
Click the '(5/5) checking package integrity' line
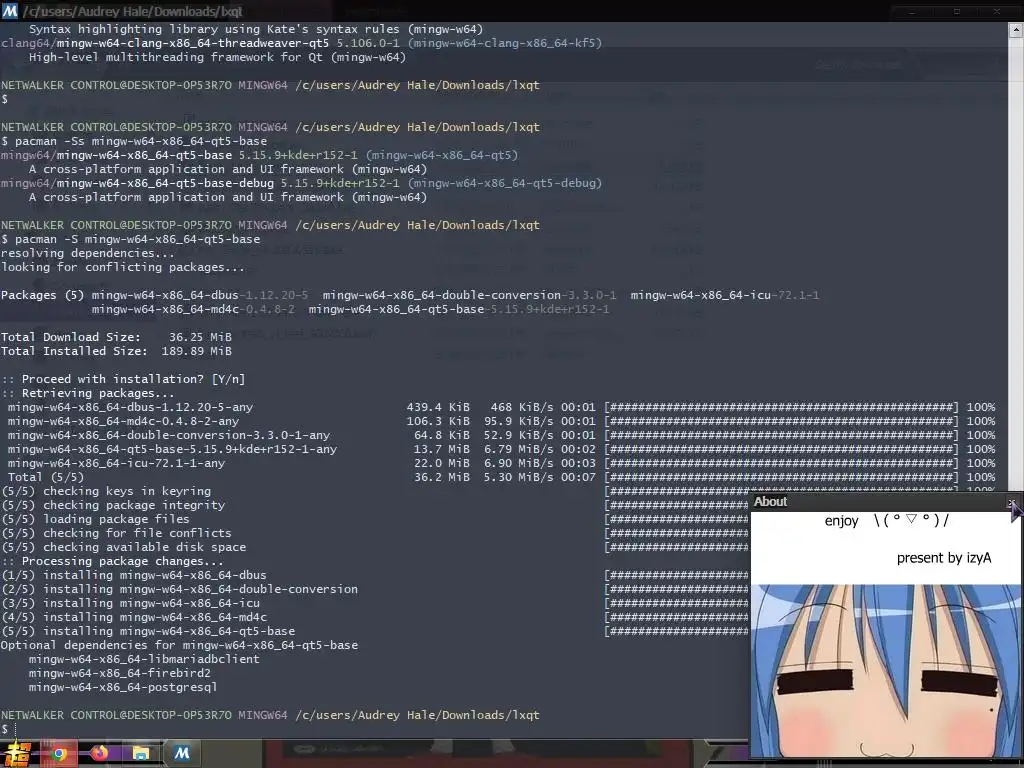pyautogui.click(x=113, y=505)
